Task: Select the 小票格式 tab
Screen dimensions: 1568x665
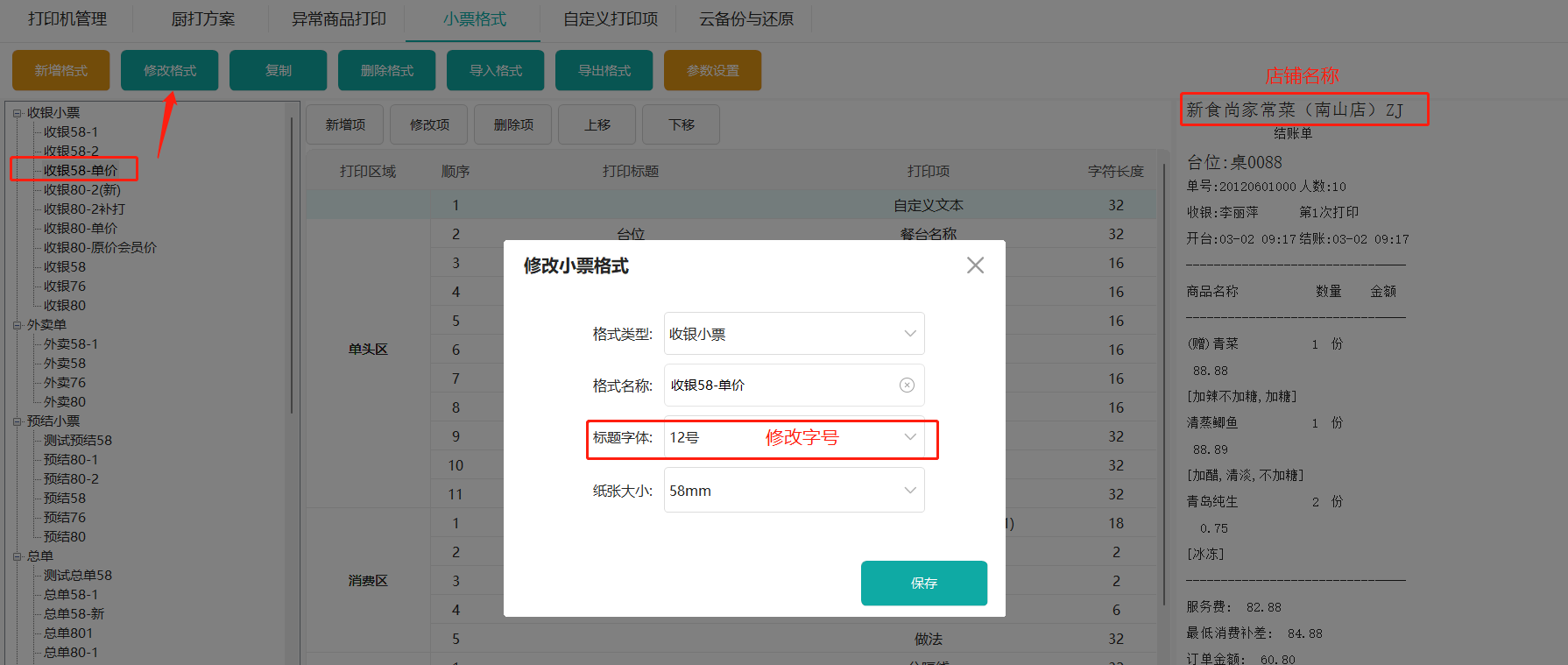Action: pos(474,19)
